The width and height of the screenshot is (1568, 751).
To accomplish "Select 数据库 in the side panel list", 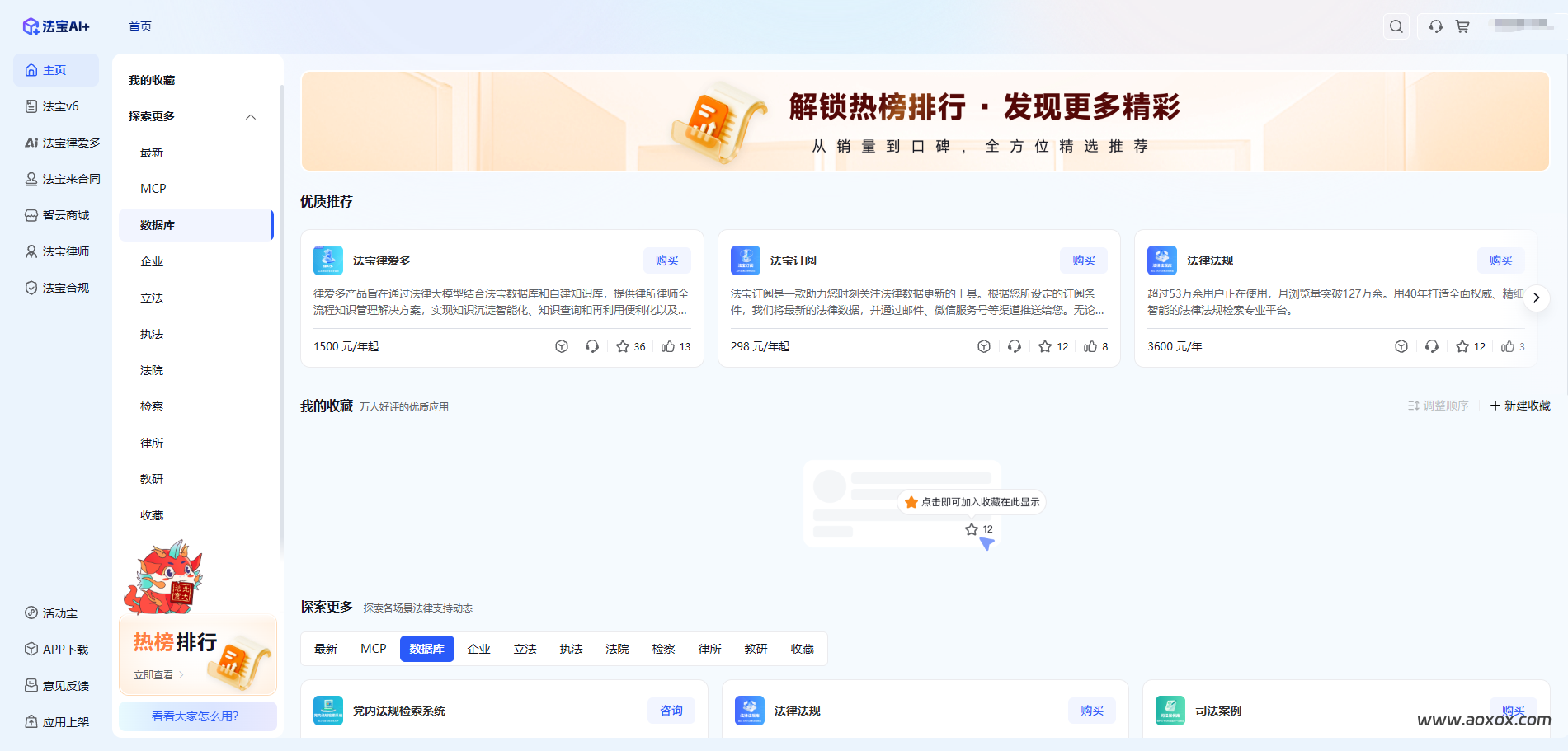I will tap(195, 225).
